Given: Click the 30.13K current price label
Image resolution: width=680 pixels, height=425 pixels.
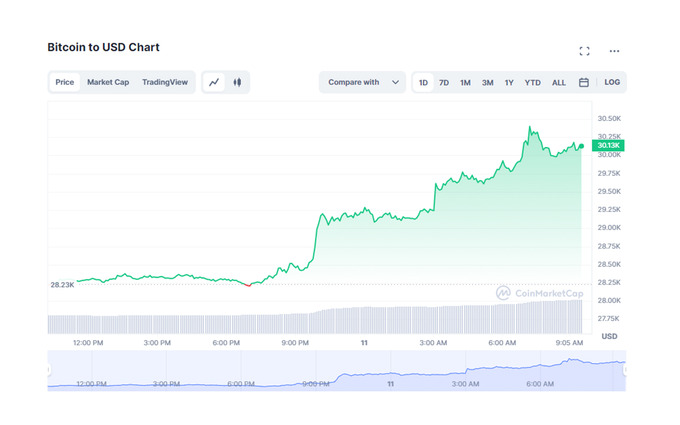Looking at the screenshot, I should tap(608, 146).
